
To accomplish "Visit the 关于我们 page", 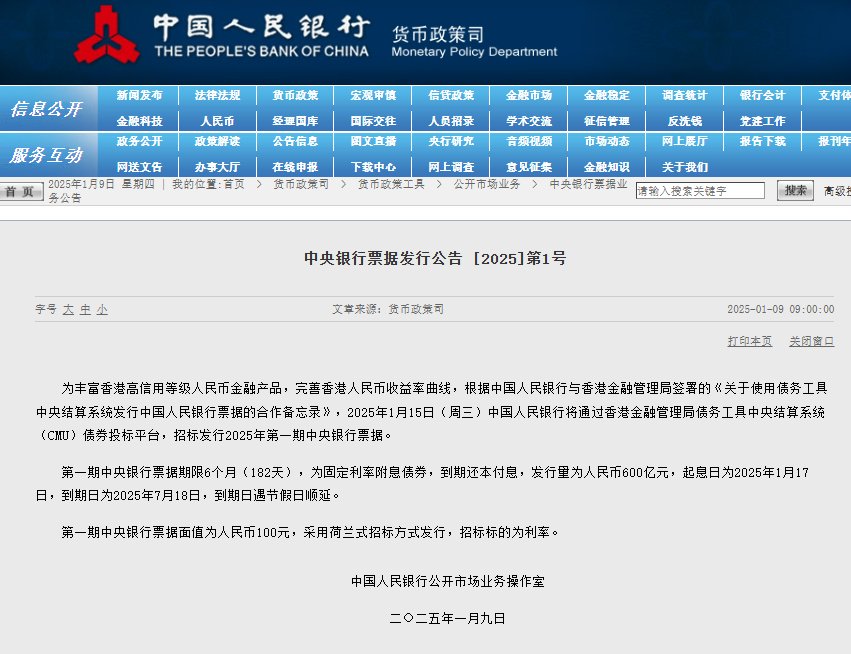I will pos(685,167).
